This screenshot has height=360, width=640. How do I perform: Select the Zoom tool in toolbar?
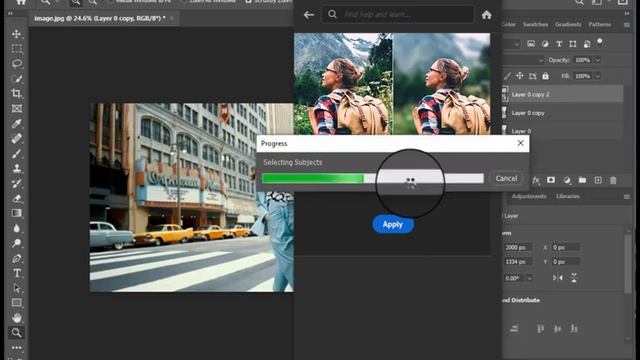[17, 333]
